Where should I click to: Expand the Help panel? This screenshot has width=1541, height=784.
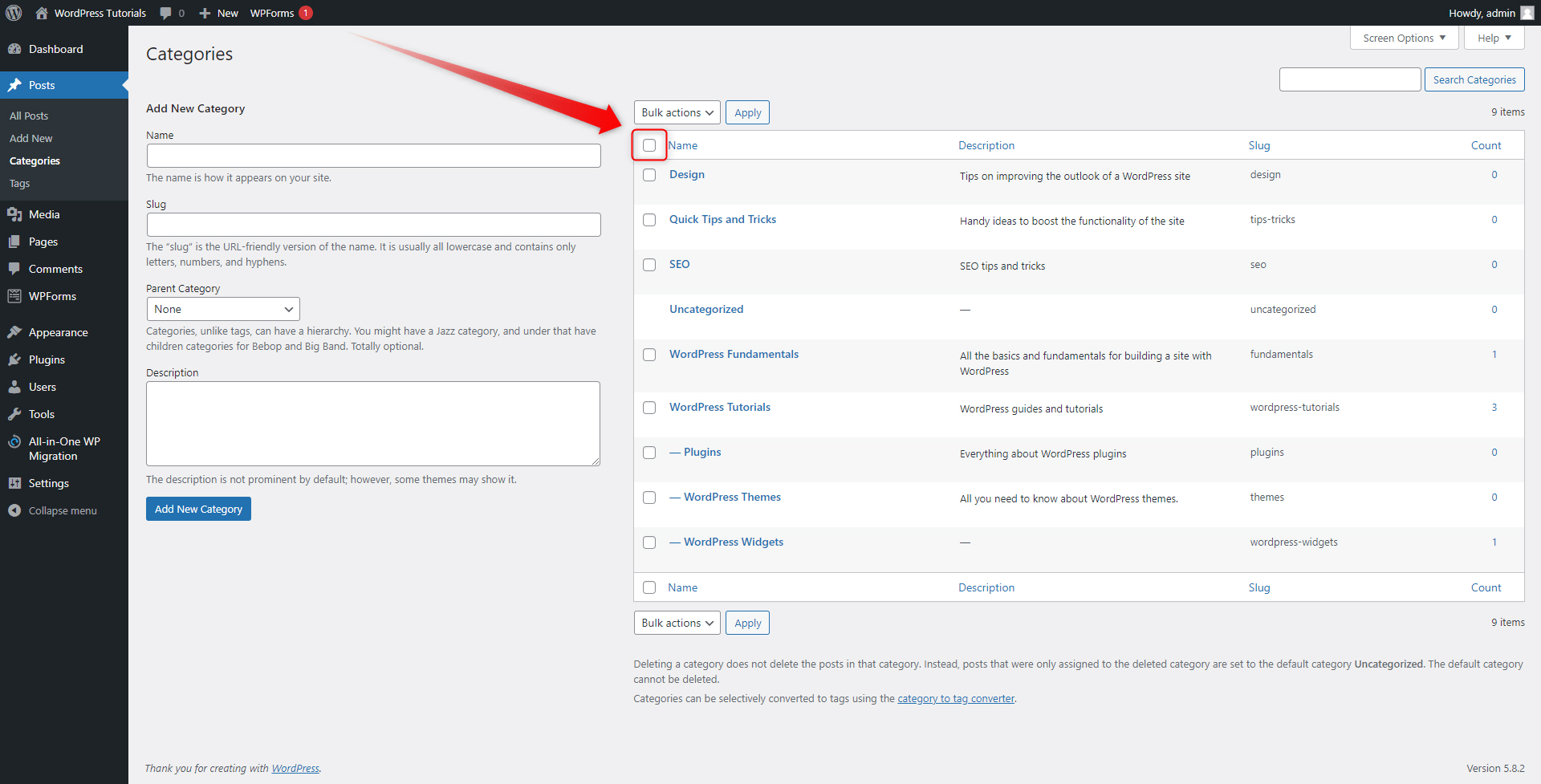point(1494,38)
